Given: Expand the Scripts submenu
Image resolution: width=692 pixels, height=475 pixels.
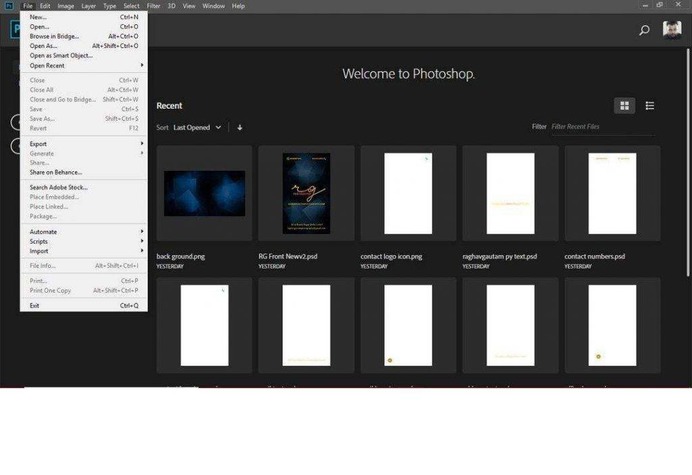Looking at the screenshot, I should click(x=84, y=241).
